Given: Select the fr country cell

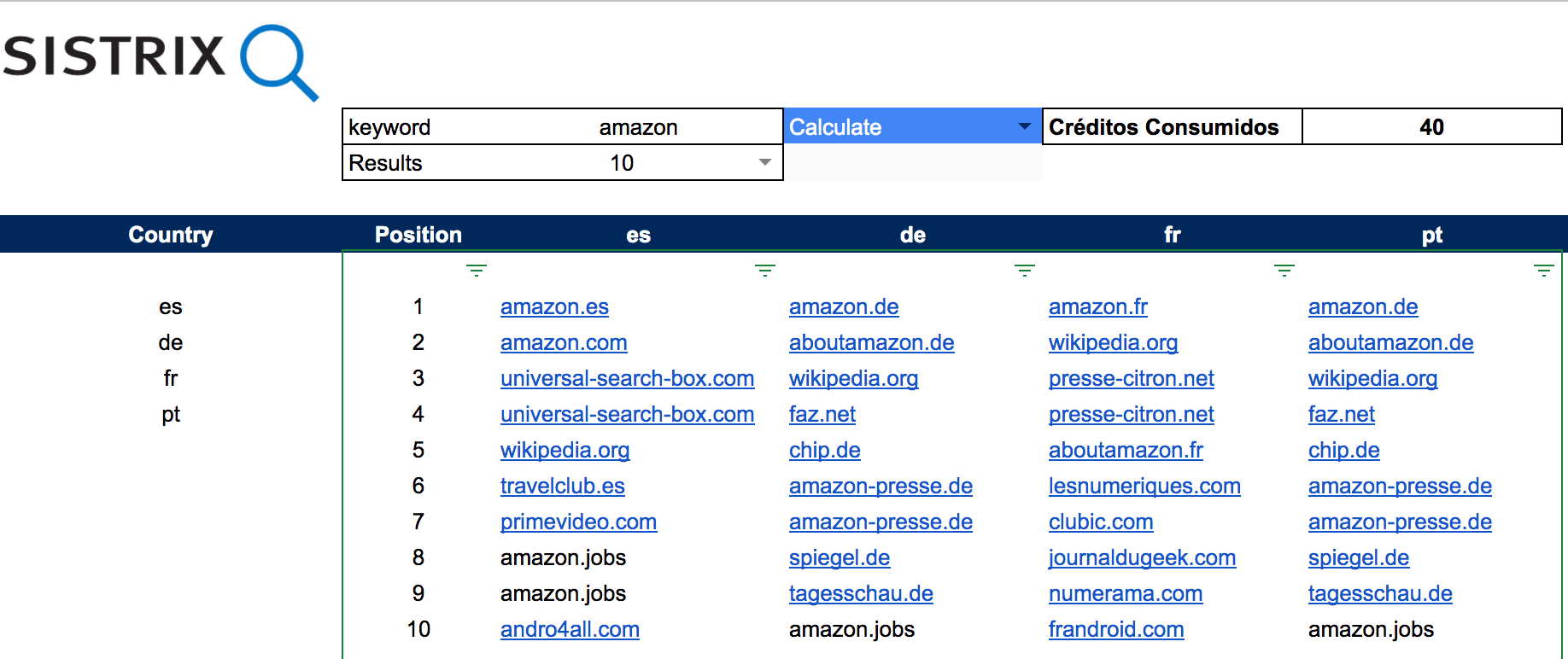Looking at the screenshot, I should coord(171,378).
